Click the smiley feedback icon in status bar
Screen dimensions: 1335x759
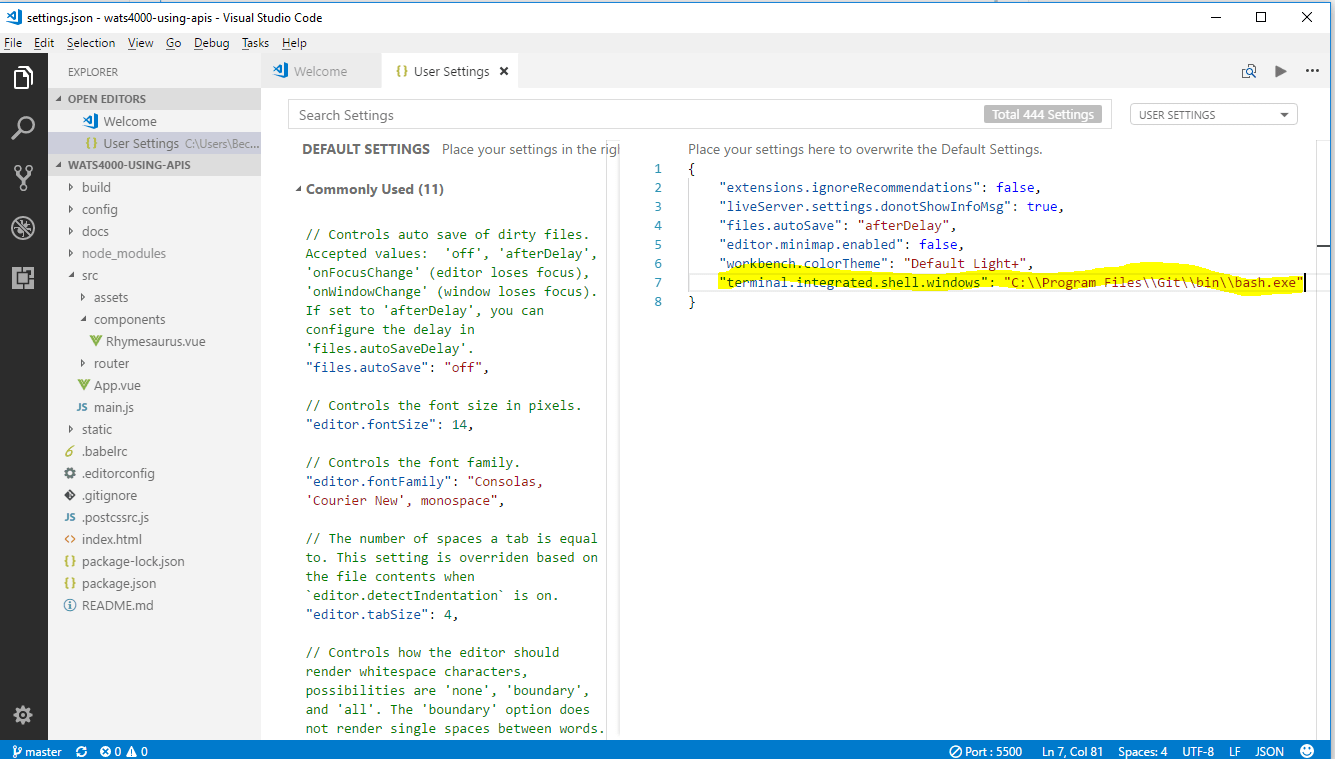coord(1307,750)
